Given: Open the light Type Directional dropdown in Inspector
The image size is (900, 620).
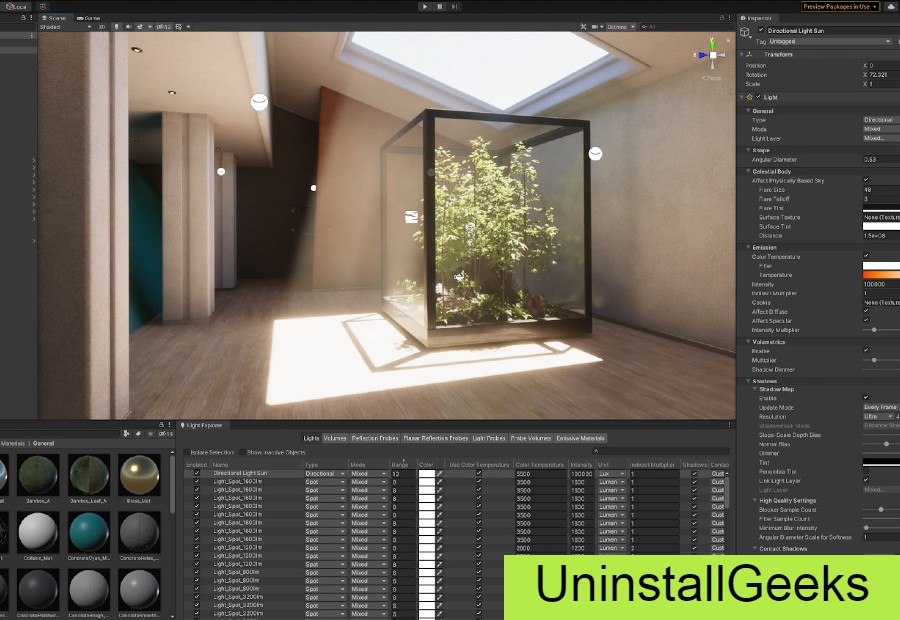Looking at the screenshot, I should [881, 120].
